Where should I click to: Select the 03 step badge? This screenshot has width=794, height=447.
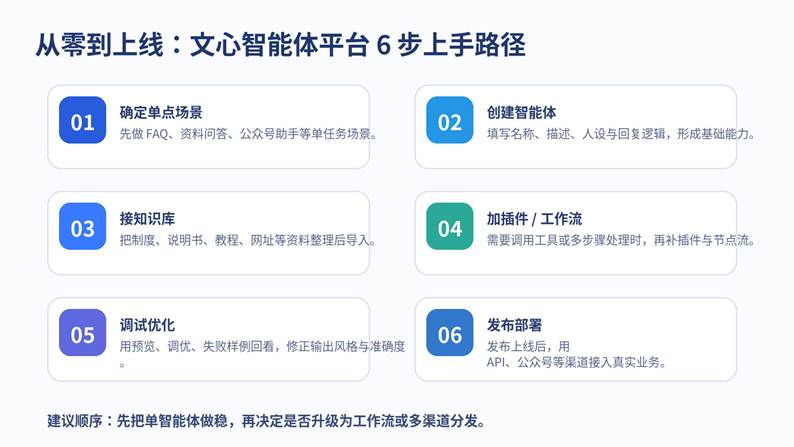82,227
